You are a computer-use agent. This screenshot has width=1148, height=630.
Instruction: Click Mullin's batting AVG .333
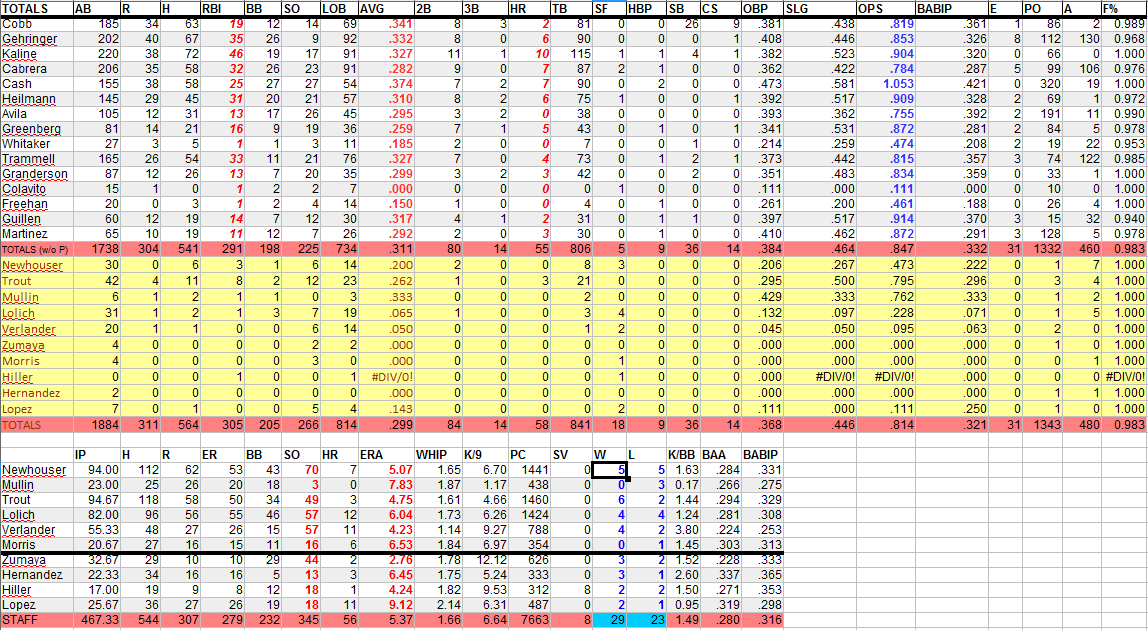click(x=386, y=297)
